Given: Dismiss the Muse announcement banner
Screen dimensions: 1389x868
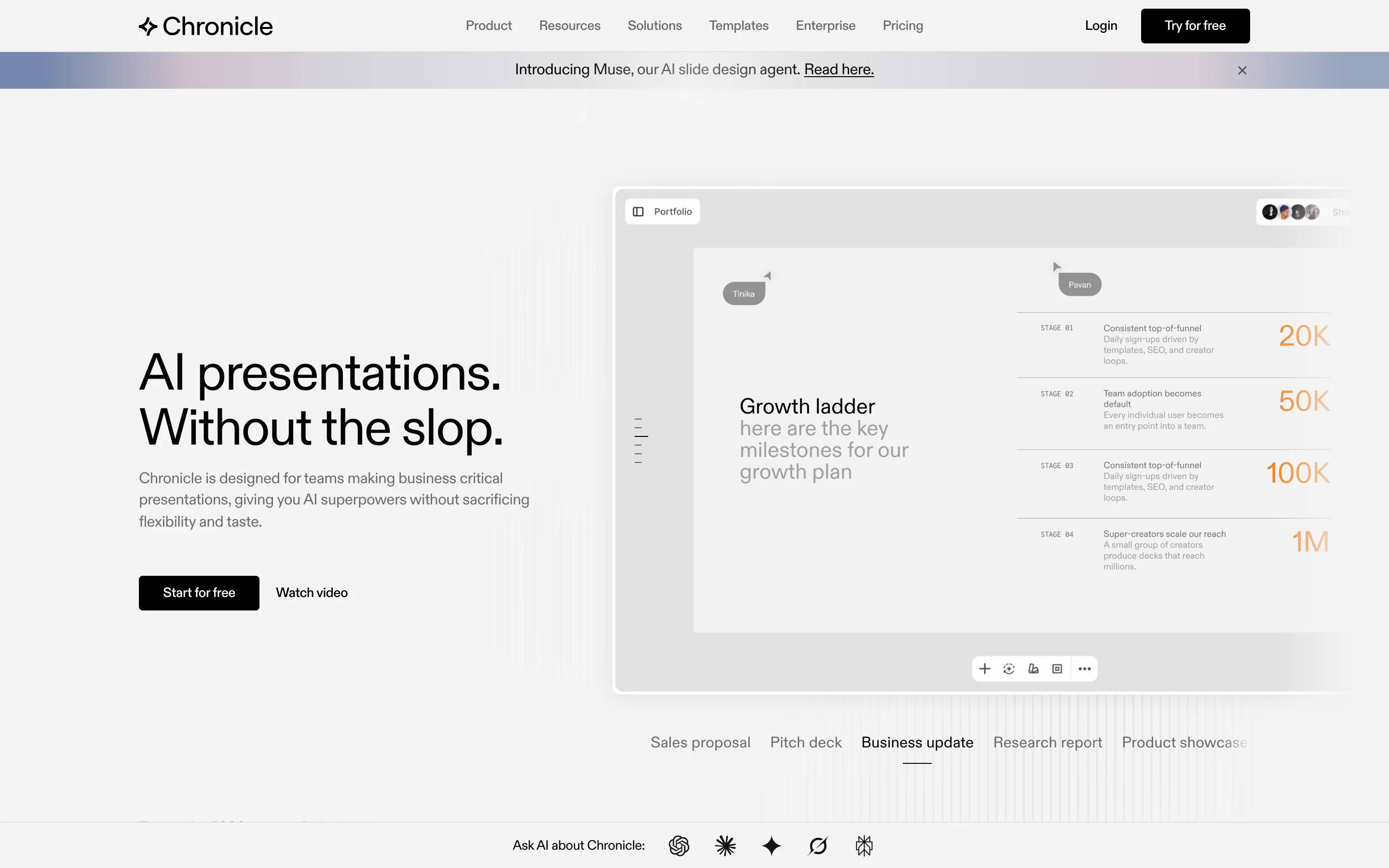Looking at the screenshot, I should coord(1242,70).
